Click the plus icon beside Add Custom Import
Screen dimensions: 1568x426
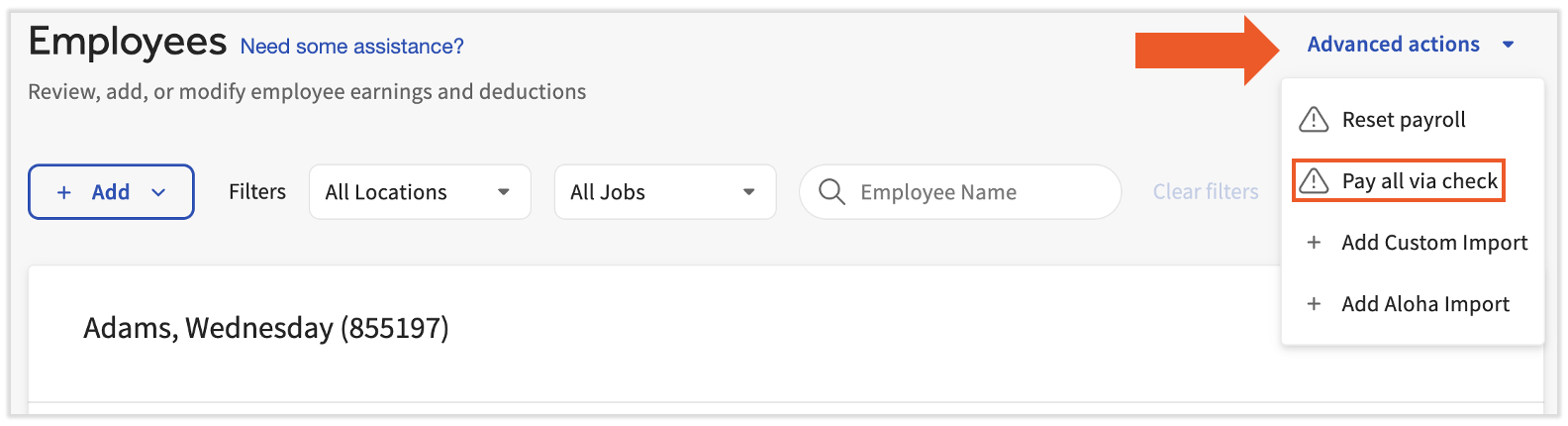[1314, 243]
